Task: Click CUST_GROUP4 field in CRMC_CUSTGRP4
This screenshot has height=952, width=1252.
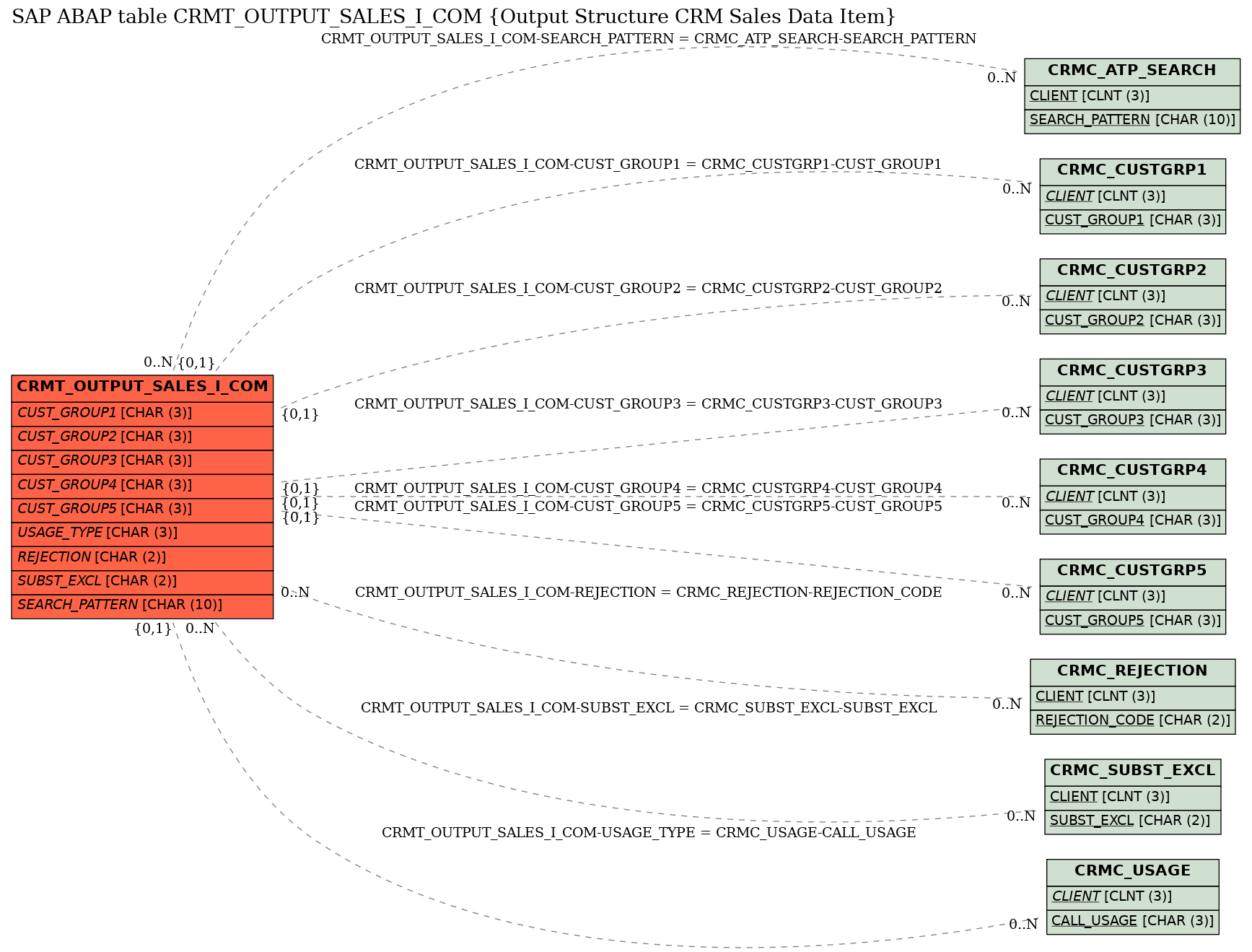Action: click(x=1132, y=521)
